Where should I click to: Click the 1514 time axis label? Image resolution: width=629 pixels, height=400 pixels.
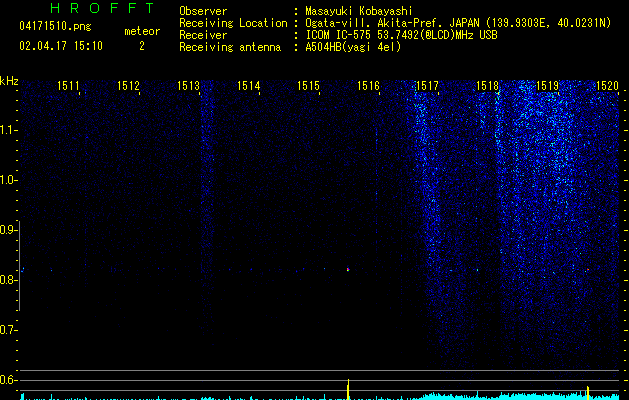(248, 86)
